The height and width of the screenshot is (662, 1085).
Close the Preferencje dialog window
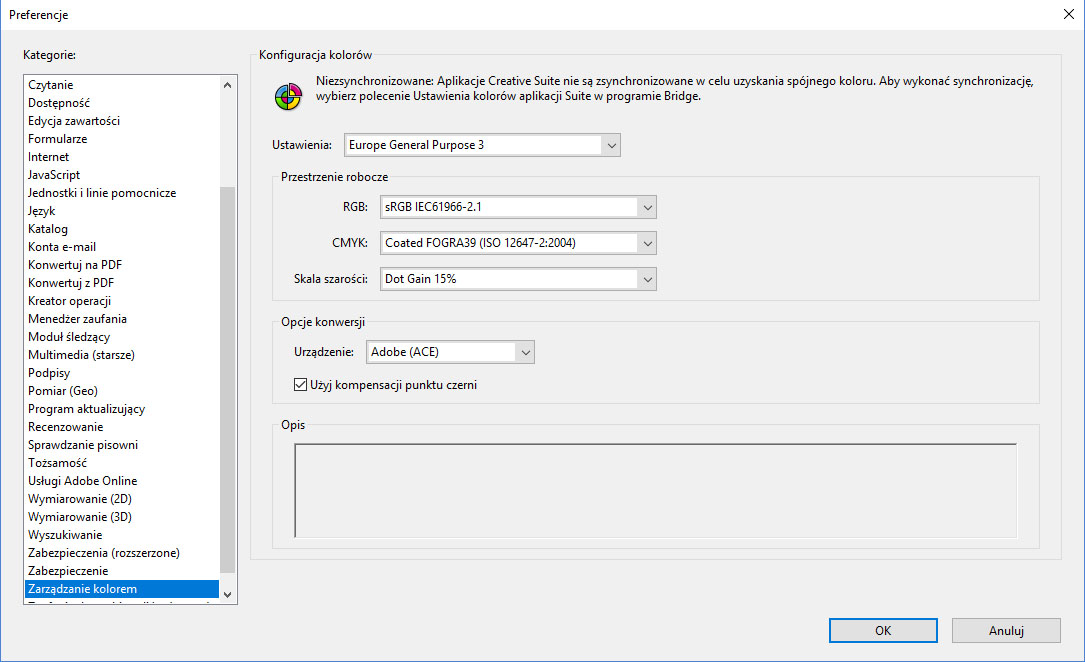point(1068,15)
